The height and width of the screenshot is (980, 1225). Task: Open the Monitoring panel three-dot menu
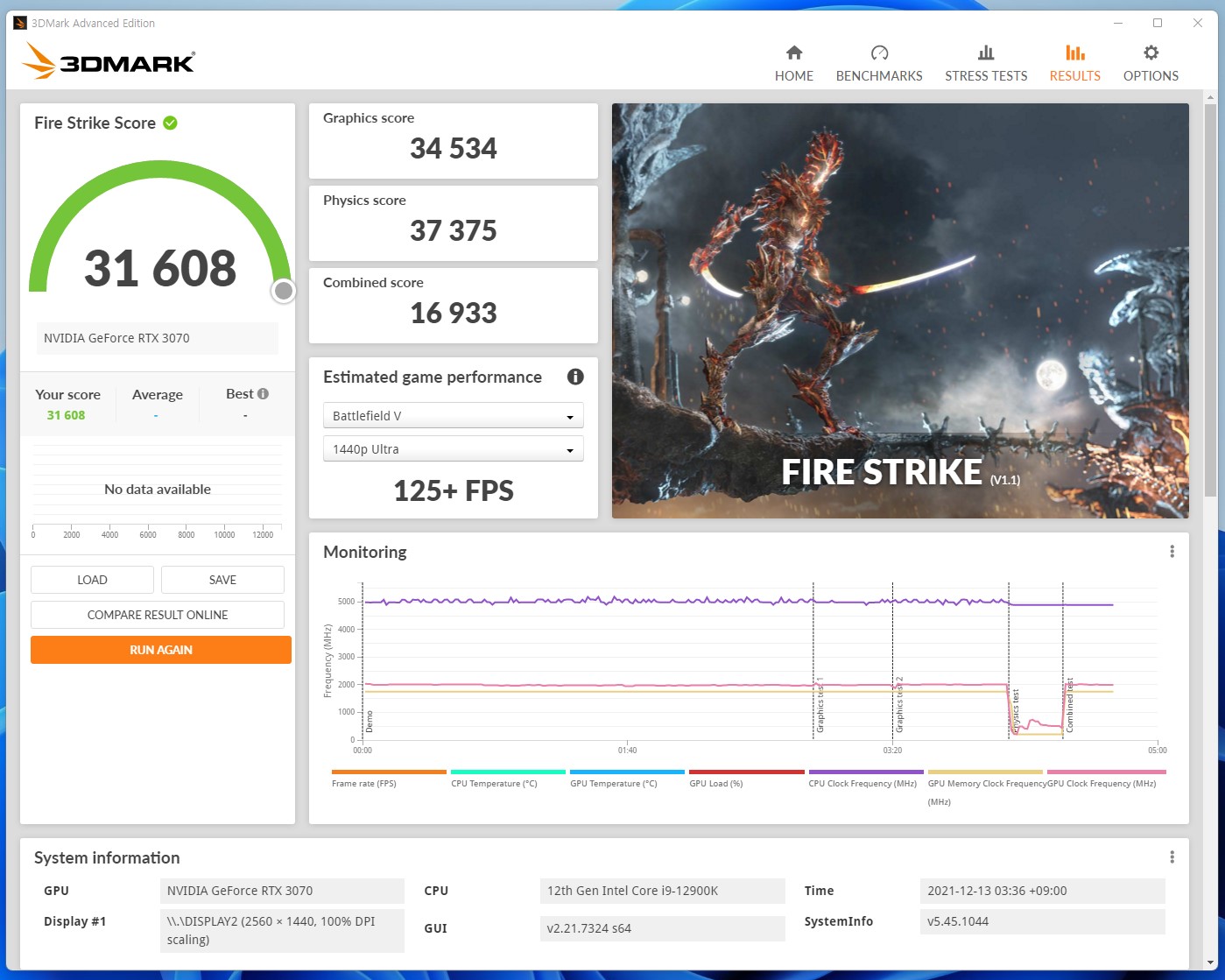click(x=1172, y=552)
